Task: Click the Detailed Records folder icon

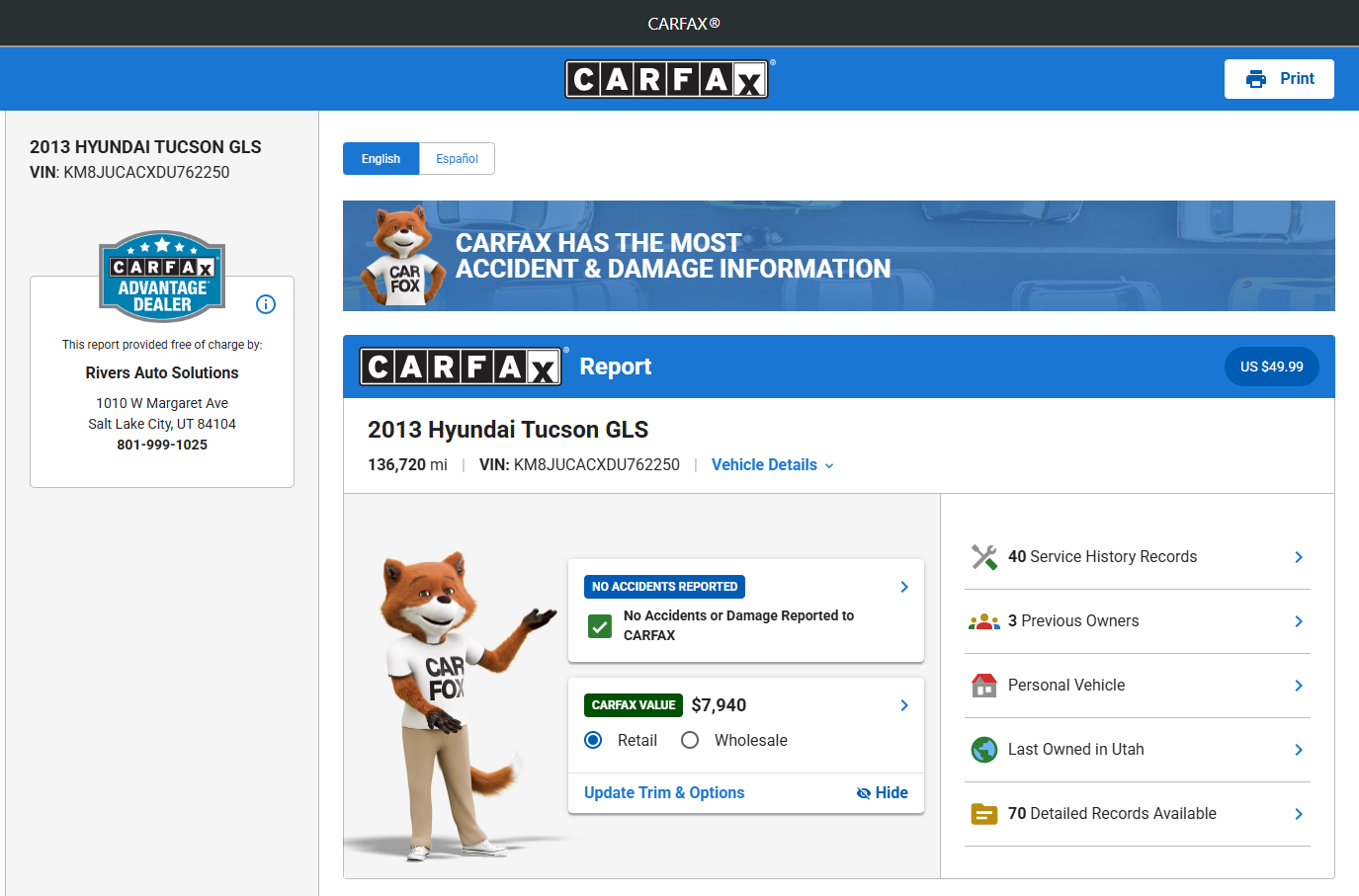Action: tap(984, 814)
